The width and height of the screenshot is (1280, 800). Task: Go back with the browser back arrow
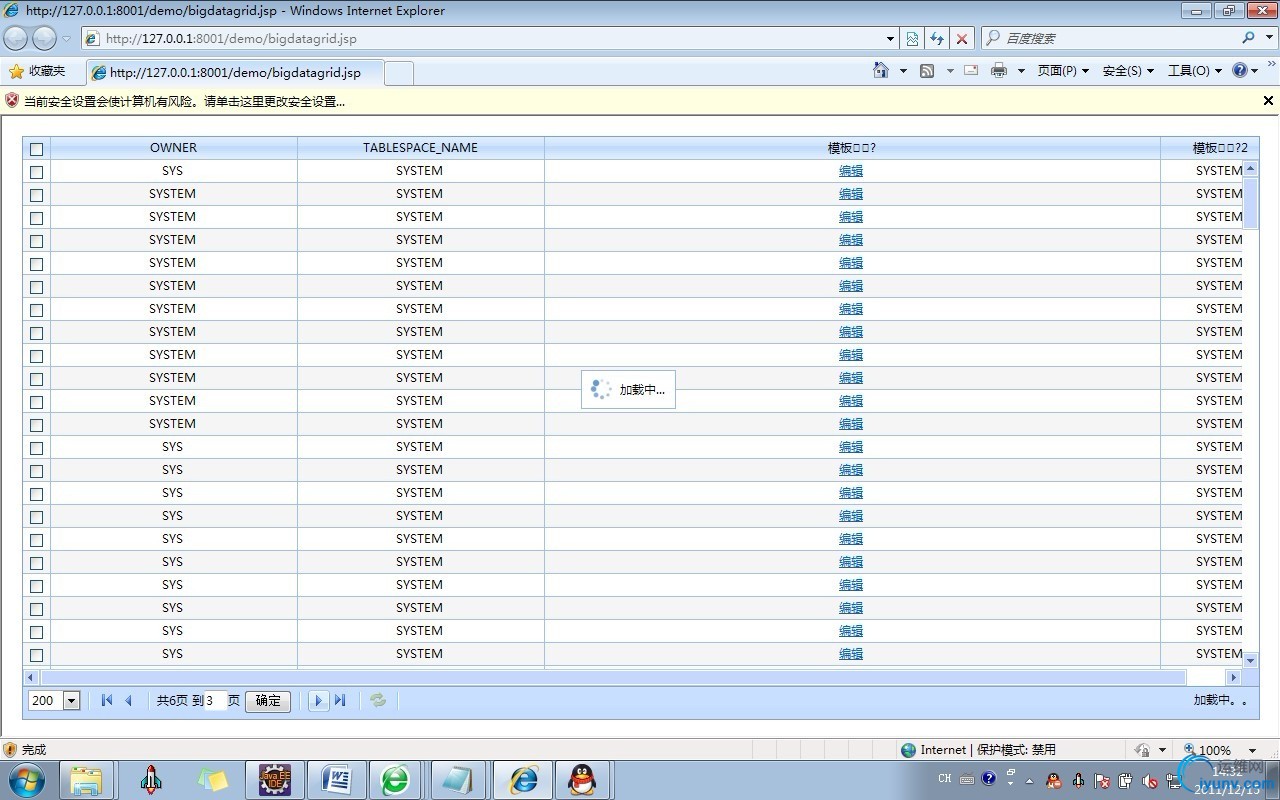click(x=16, y=38)
